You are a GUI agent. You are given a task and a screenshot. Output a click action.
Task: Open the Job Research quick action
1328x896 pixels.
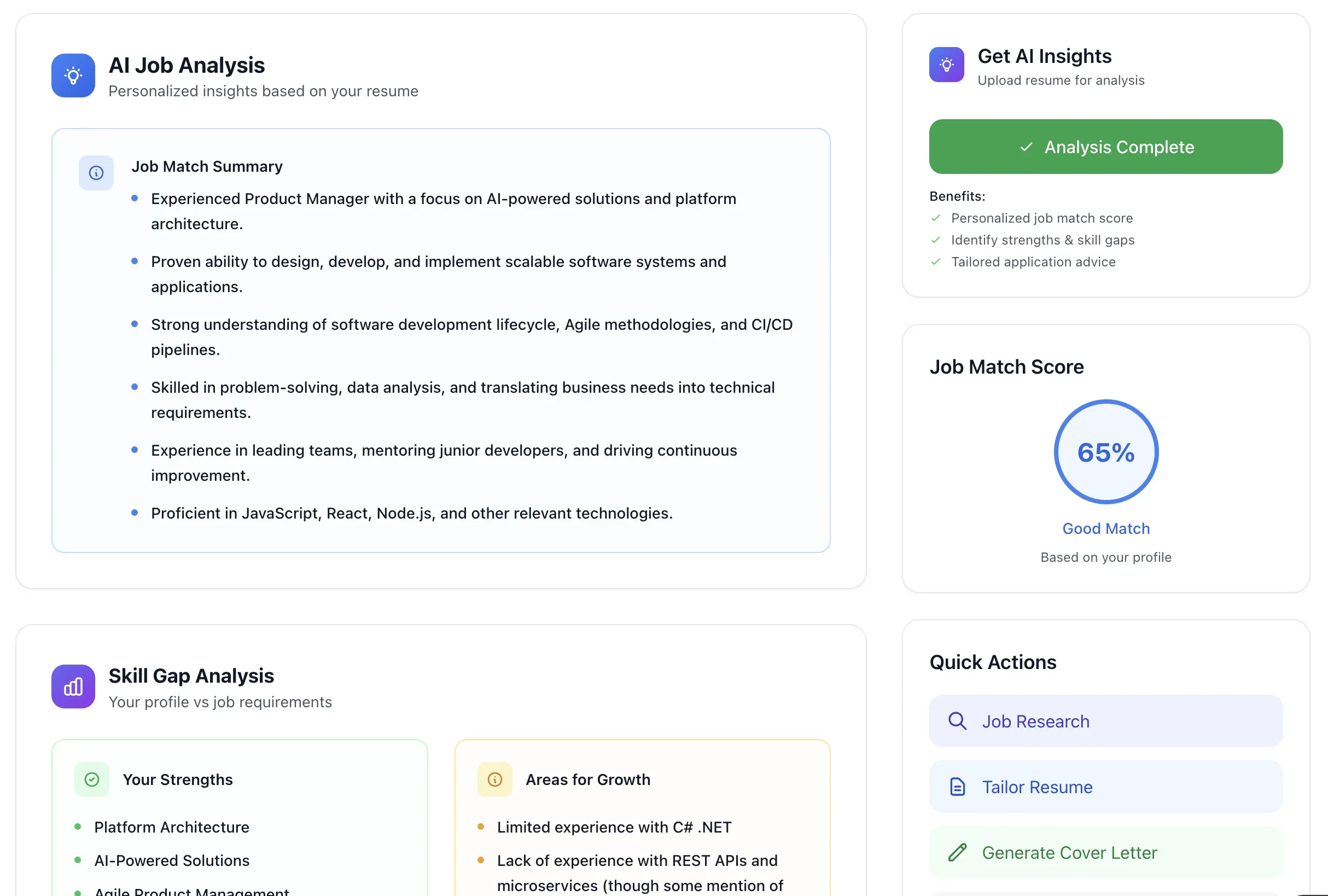[x=1106, y=721]
